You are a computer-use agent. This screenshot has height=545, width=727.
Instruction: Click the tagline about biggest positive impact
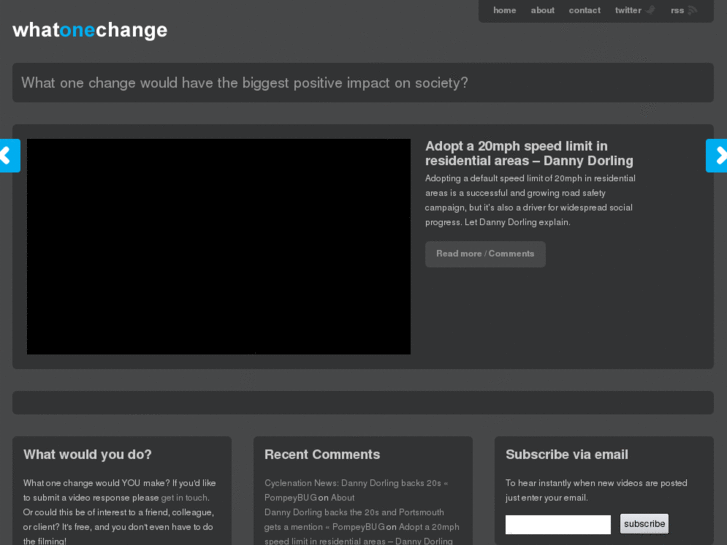[x=245, y=83]
